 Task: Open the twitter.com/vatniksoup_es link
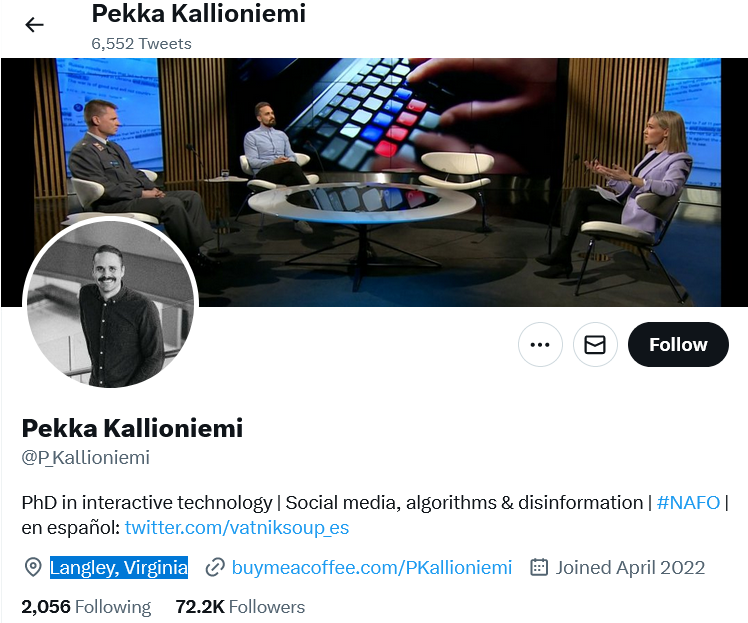click(x=236, y=527)
